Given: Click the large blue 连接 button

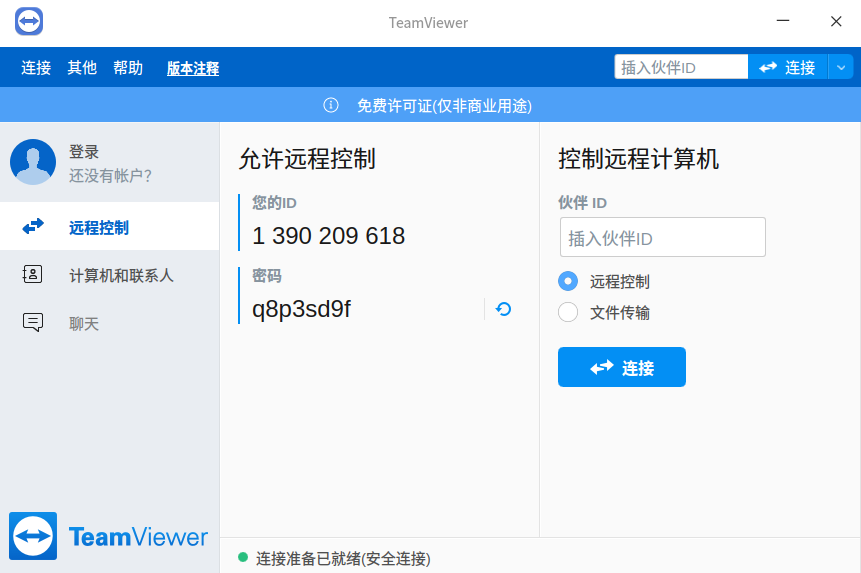Looking at the screenshot, I should click(x=622, y=367).
